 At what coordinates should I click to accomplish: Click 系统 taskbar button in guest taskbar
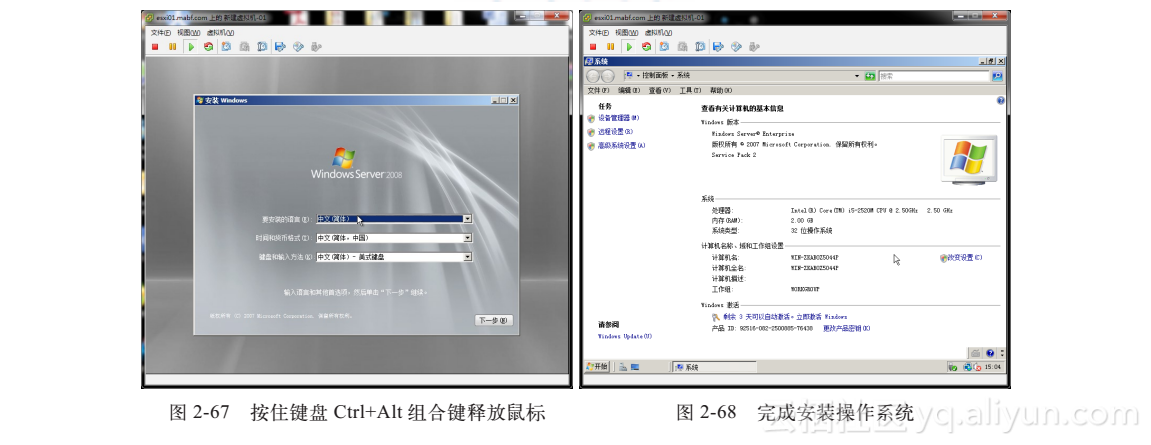(x=714, y=366)
